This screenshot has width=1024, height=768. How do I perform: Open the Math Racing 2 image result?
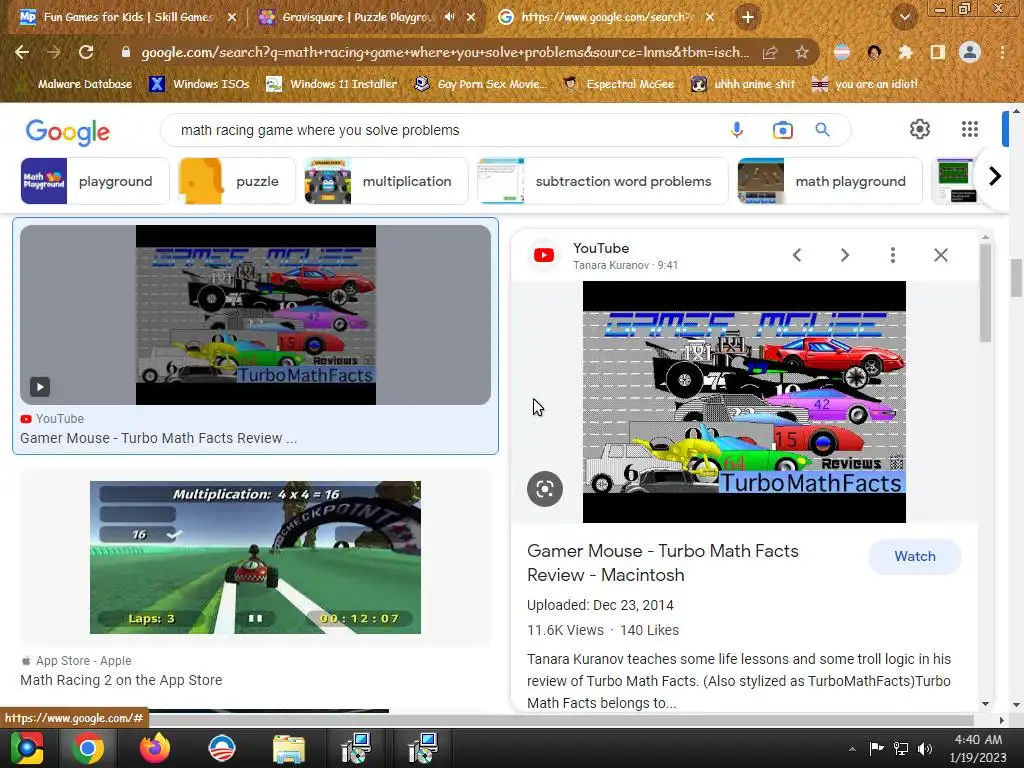coord(255,557)
